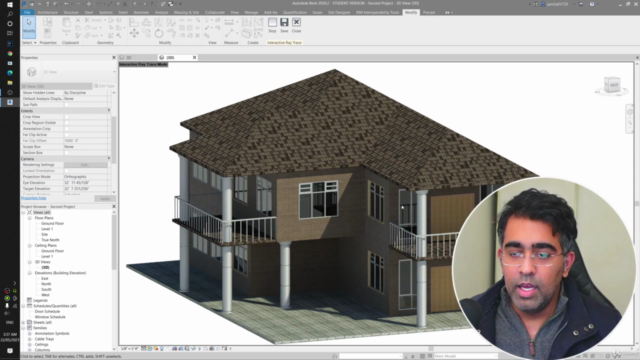Image resolution: width=640 pixels, height=360 pixels.
Task: Open the Ground Floor floor plan
Action: click(52, 224)
